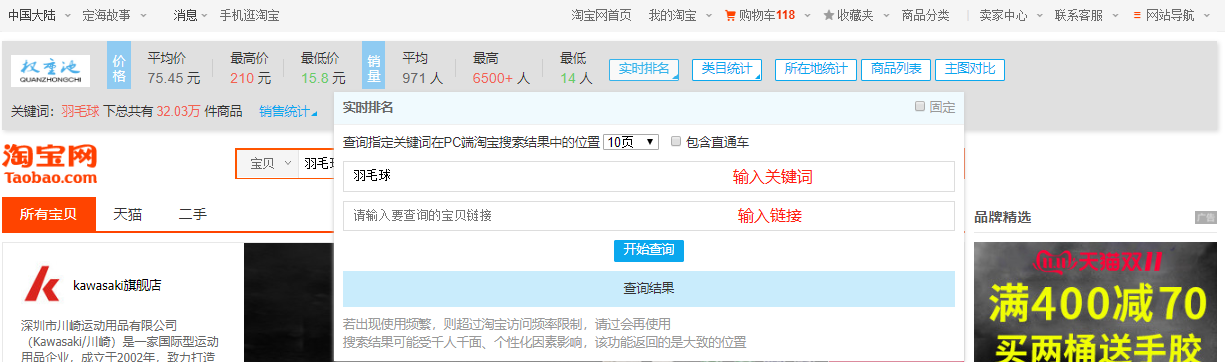This screenshot has height=362, width=1225.
Task: Click the 15.8 元 lowest price value
Action: pos(323,77)
